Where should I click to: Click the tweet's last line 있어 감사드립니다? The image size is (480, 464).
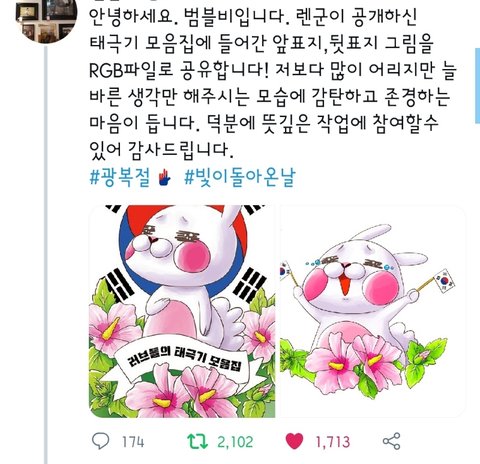(161, 149)
